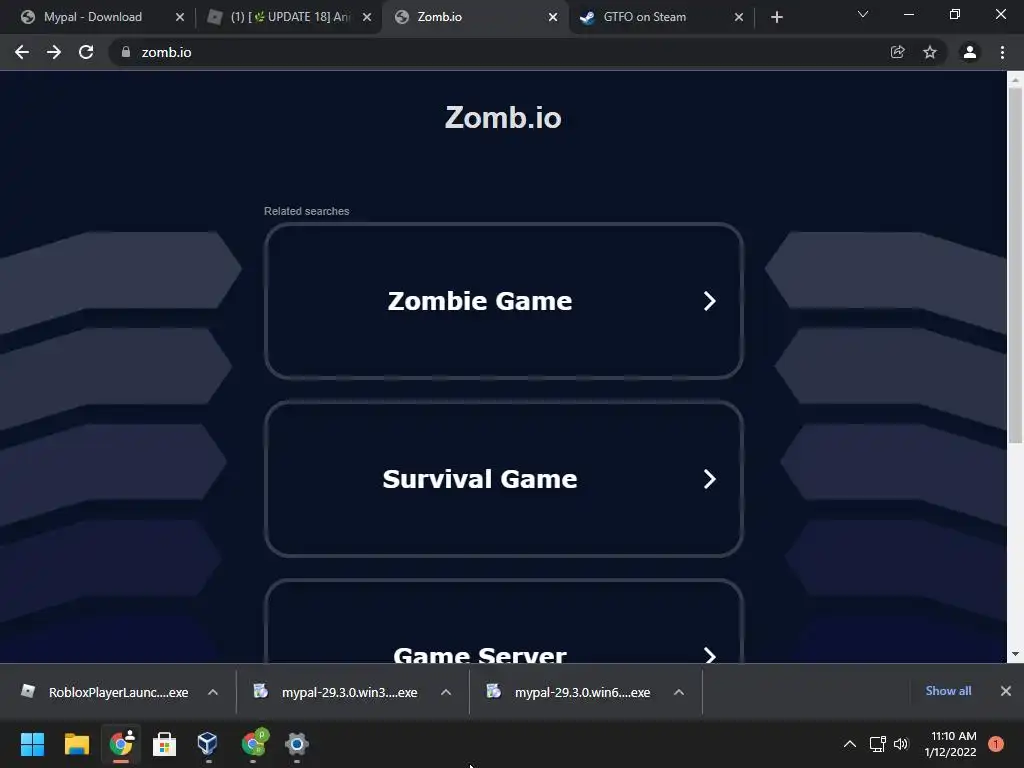
Task: Reload the zomb.io page
Action: coord(86,52)
